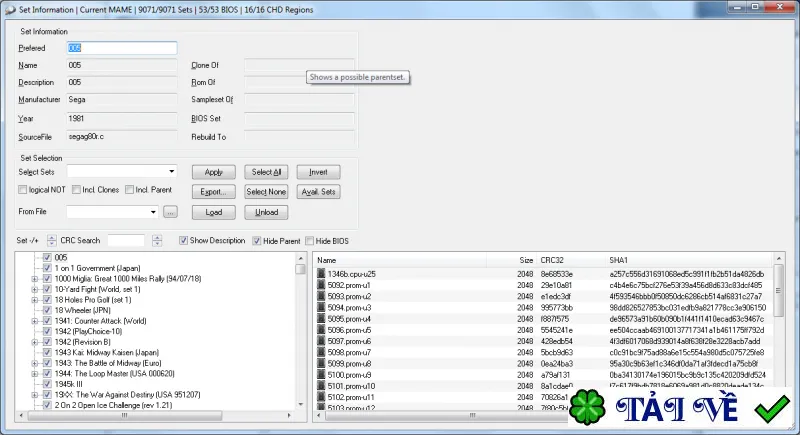Click the ROM file icon for 5097.prom-u6
The height and width of the screenshot is (435, 800).
pos(321,341)
